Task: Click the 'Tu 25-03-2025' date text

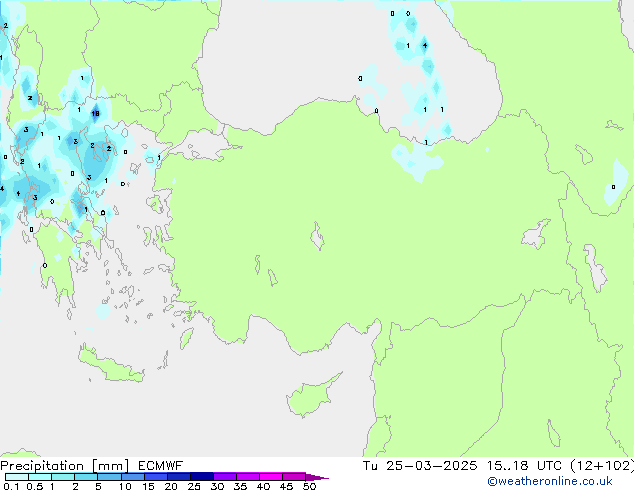Action: (x=420, y=466)
